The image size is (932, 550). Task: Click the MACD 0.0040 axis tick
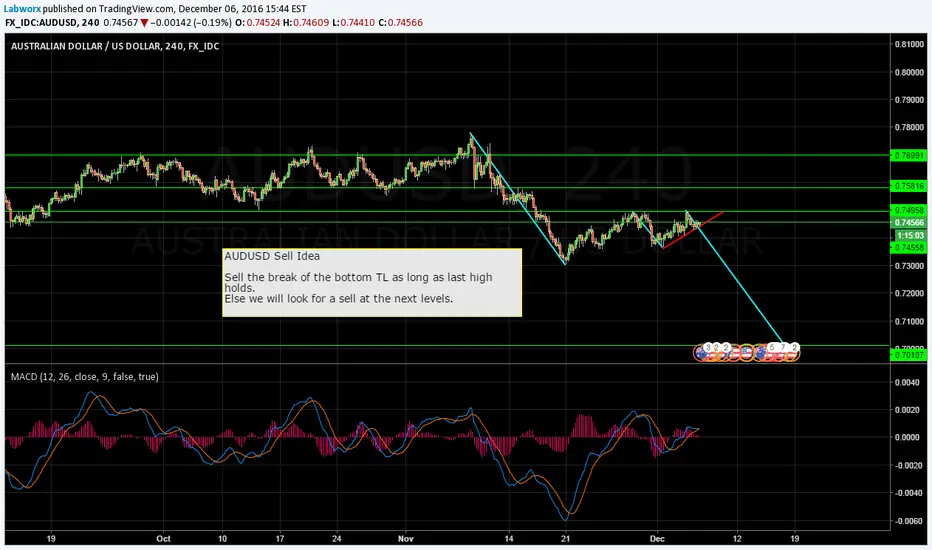click(908, 382)
